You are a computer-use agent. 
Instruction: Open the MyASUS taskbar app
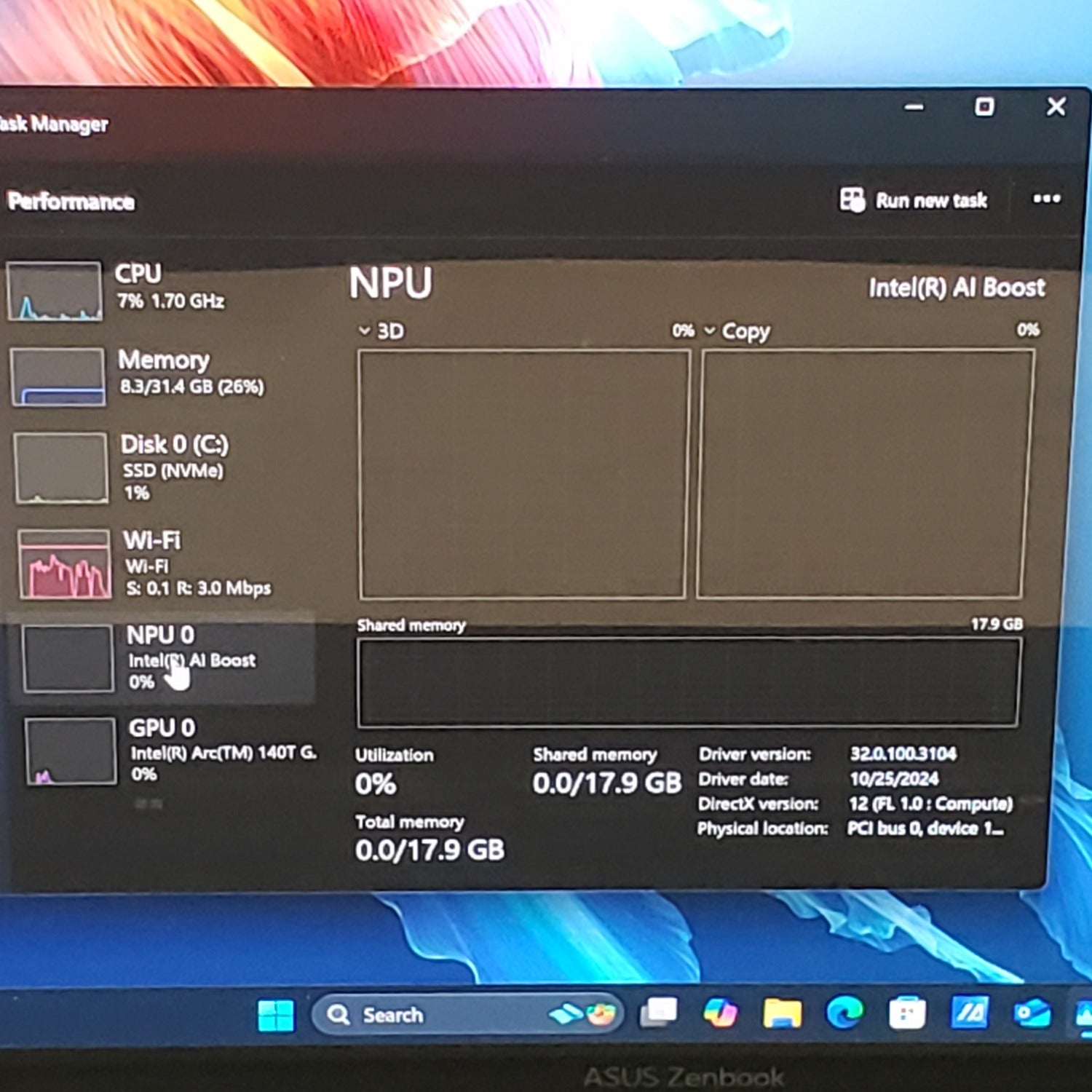[970, 1012]
